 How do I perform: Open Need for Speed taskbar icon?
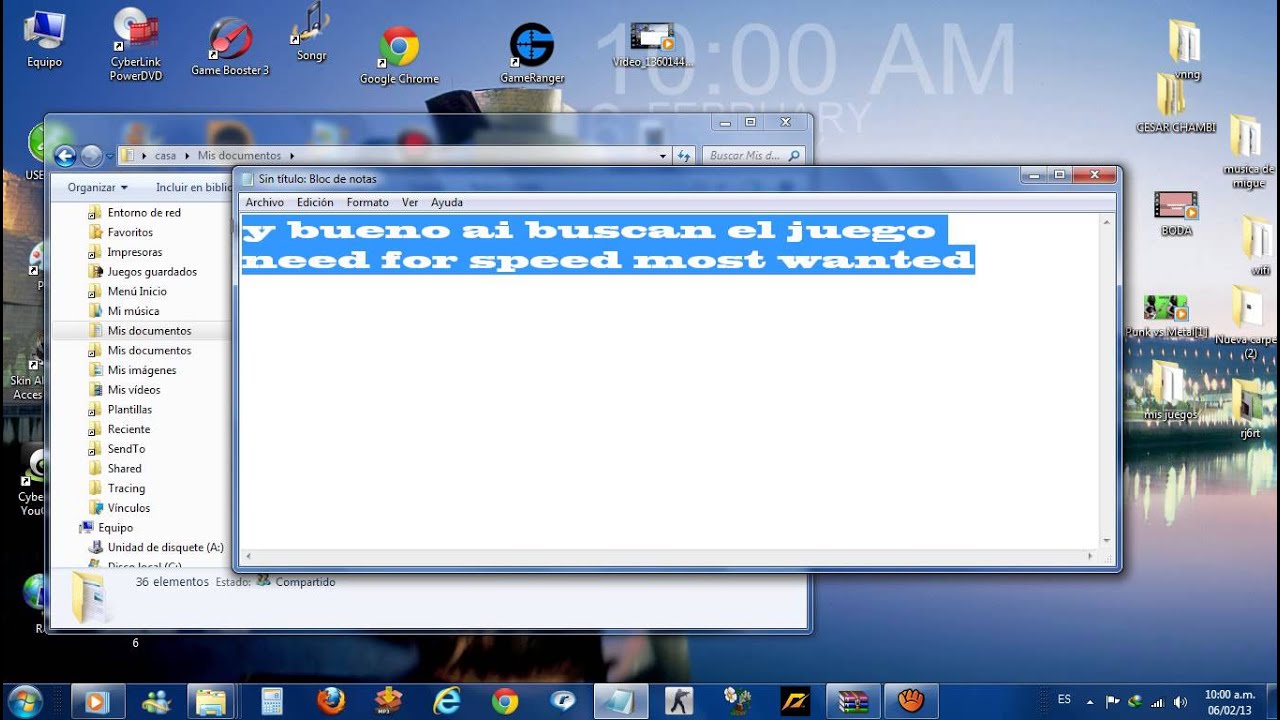tap(795, 701)
